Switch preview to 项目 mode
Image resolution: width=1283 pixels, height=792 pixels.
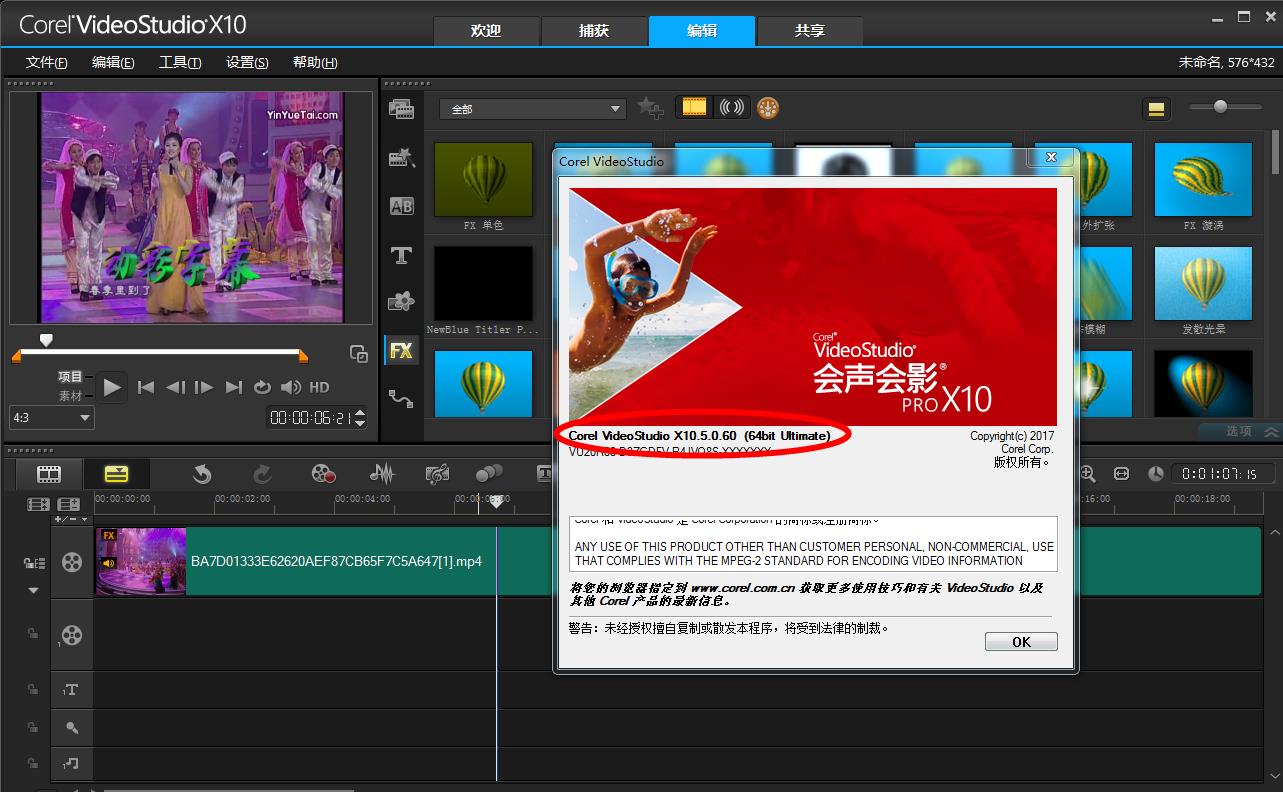70,377
